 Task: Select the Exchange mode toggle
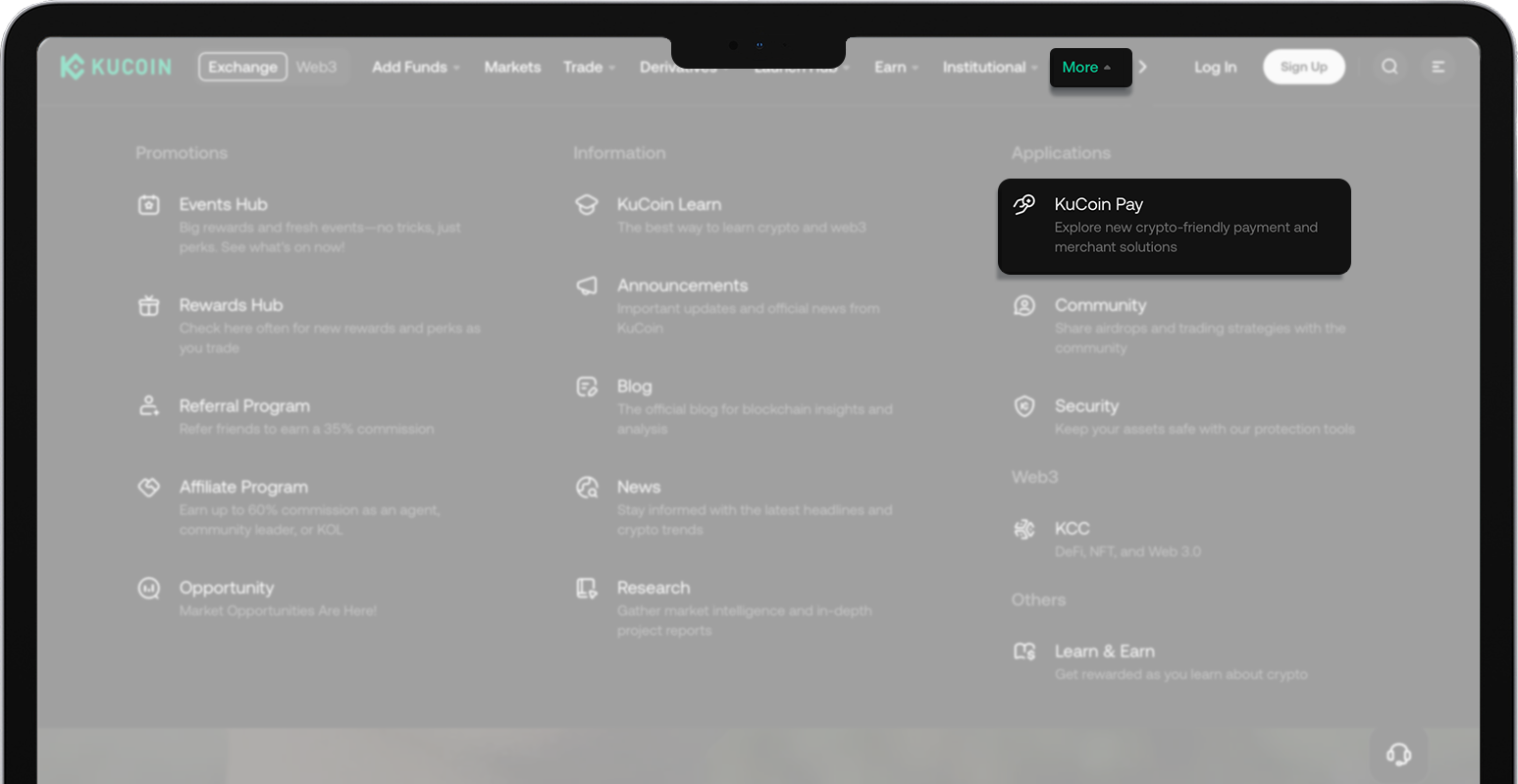[242, 67]
